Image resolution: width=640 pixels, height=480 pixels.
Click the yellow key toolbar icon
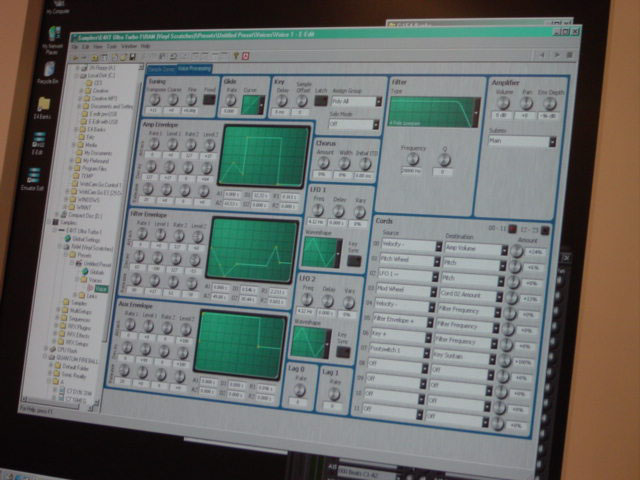click(236, 56)
